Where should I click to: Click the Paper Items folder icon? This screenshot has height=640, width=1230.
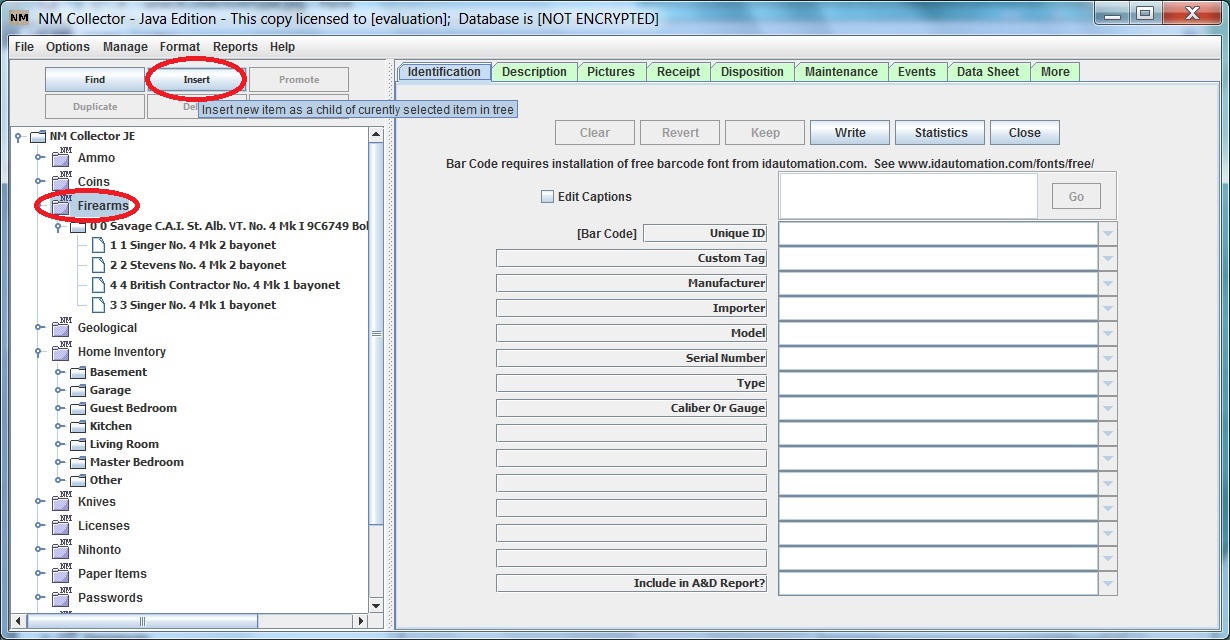pos(60,574)
